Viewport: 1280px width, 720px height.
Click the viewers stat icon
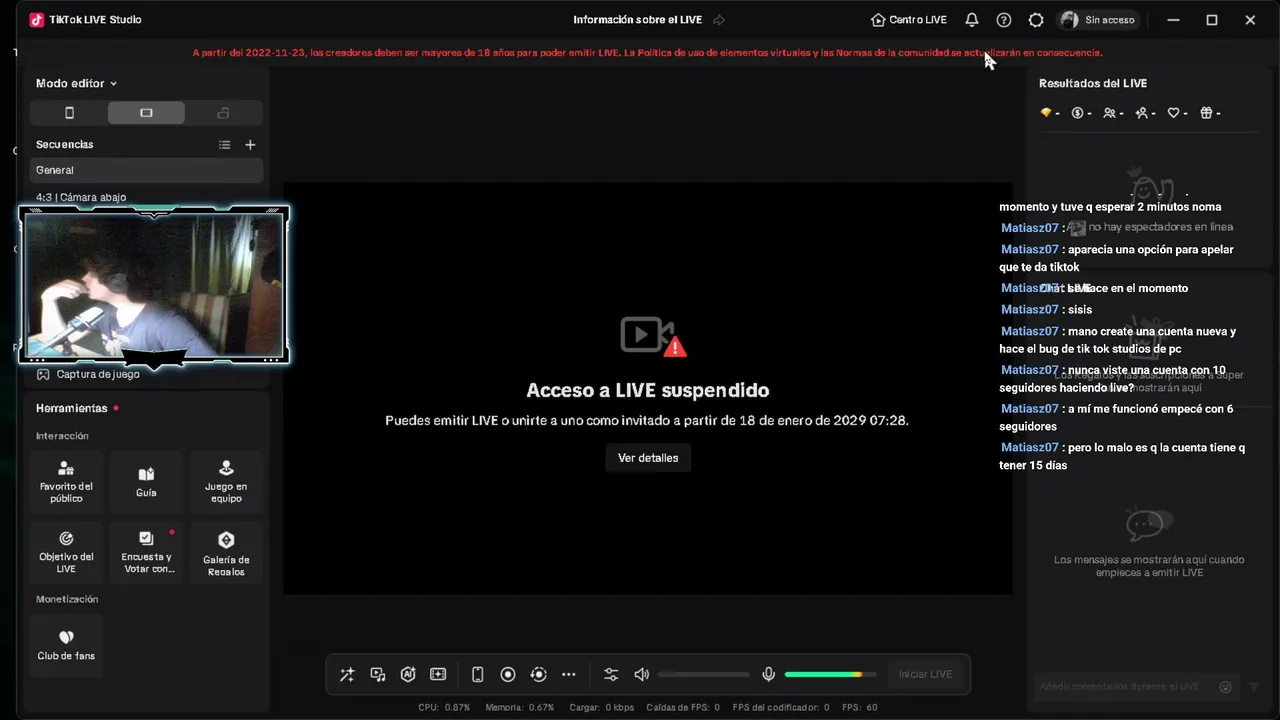[1109, 113]
